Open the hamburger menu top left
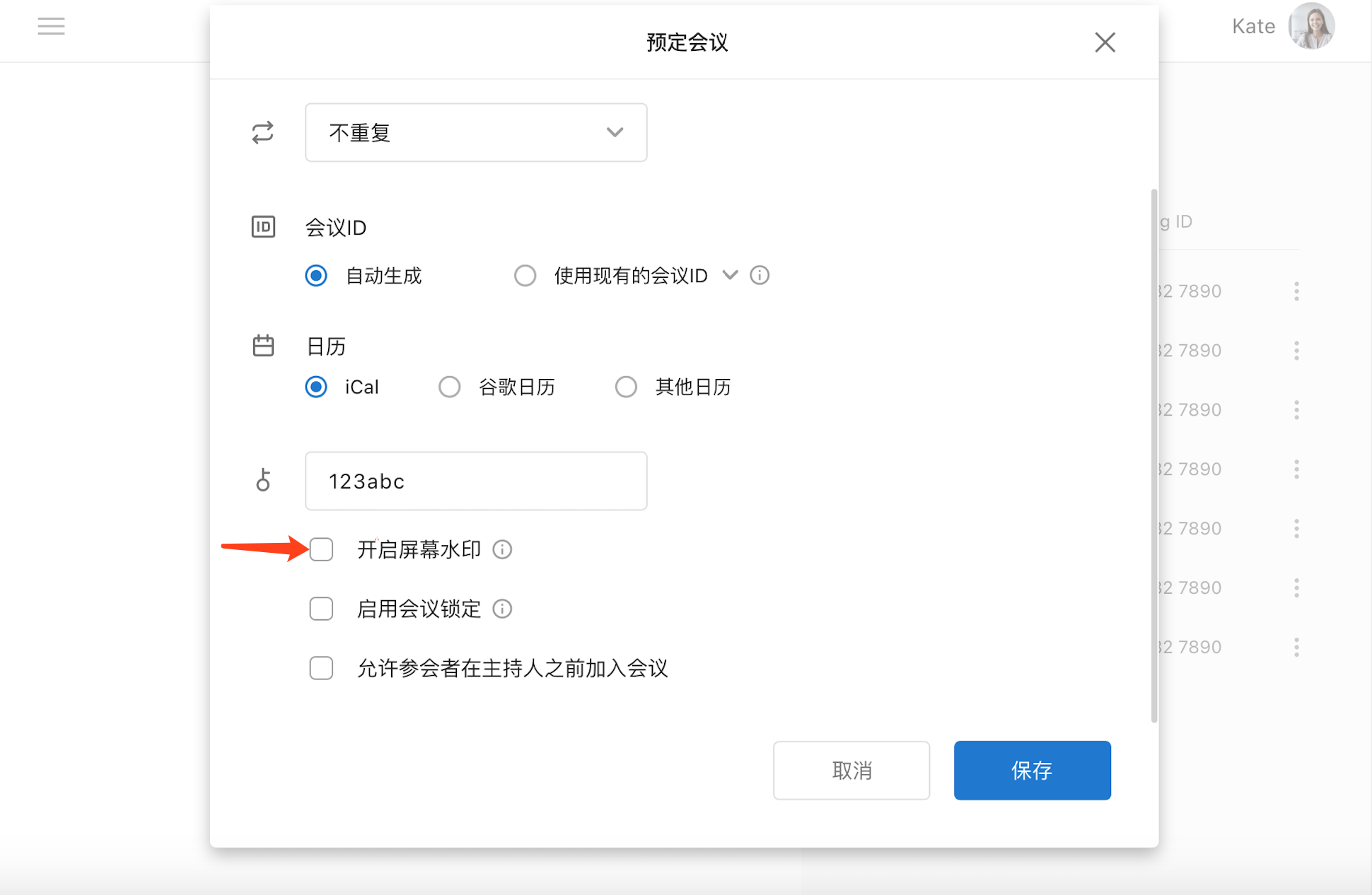Viewport: 1372px width, 895px height. click(51, 26)
